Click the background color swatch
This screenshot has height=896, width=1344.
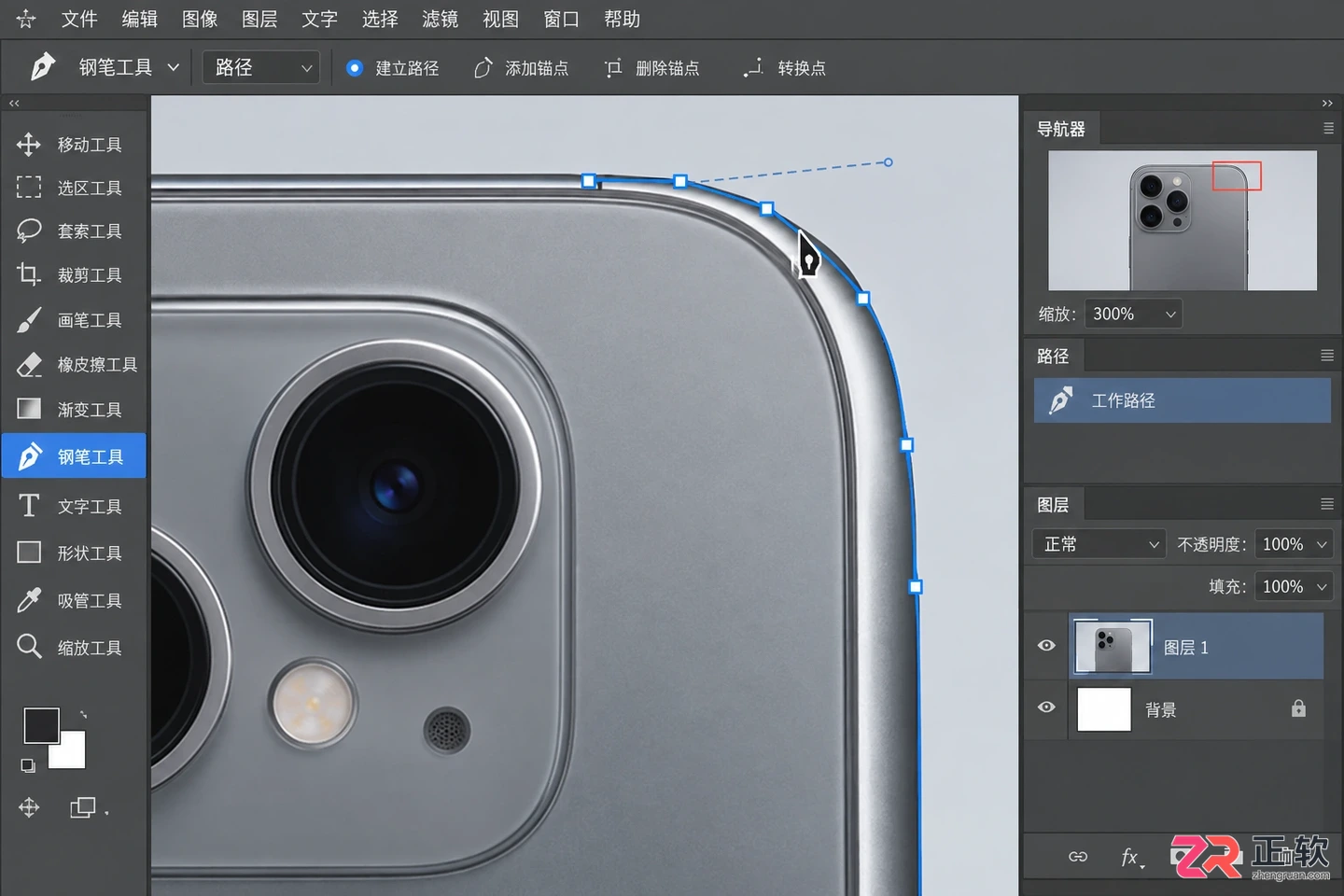[71, 753]
